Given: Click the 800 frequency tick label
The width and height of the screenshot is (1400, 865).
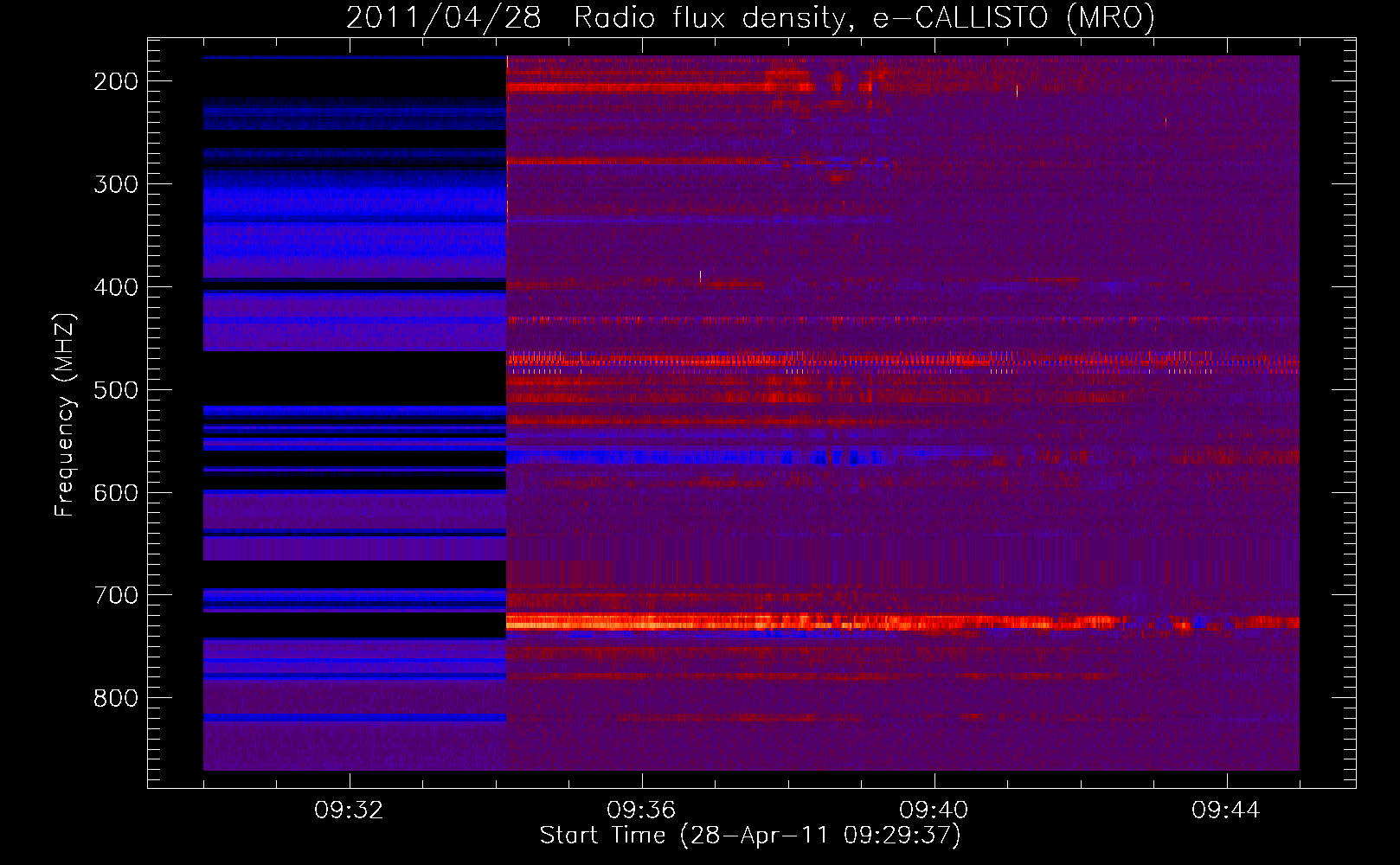Looking at the screenshot, I should click(116, 699).
